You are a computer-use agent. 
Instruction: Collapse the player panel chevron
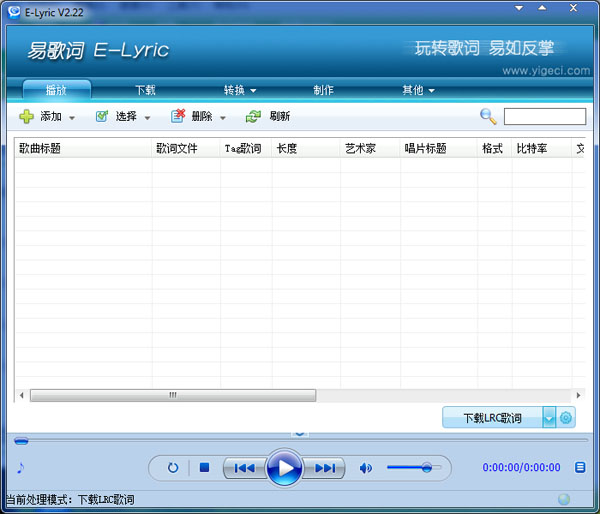[x=300, y=434]
